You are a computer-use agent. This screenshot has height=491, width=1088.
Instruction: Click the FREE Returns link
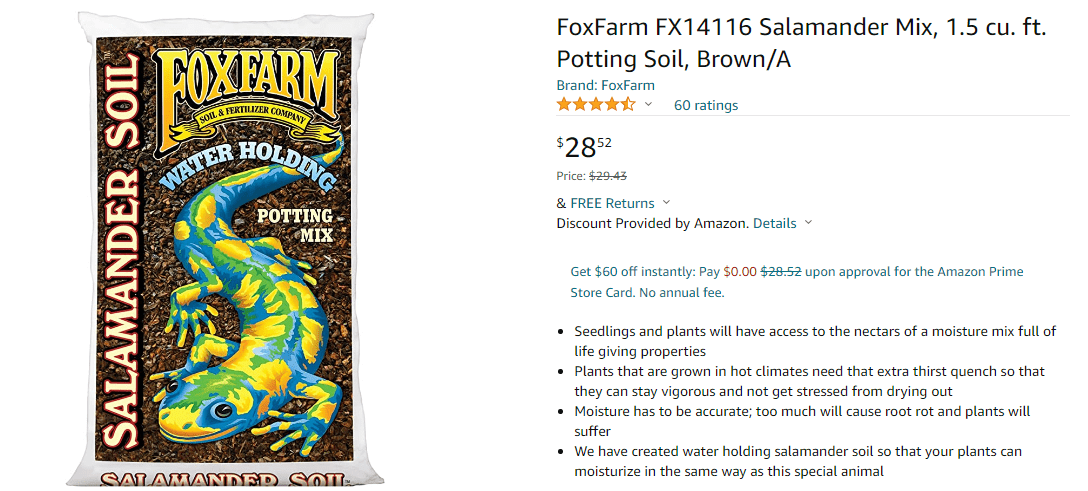[x=612, y=203]
